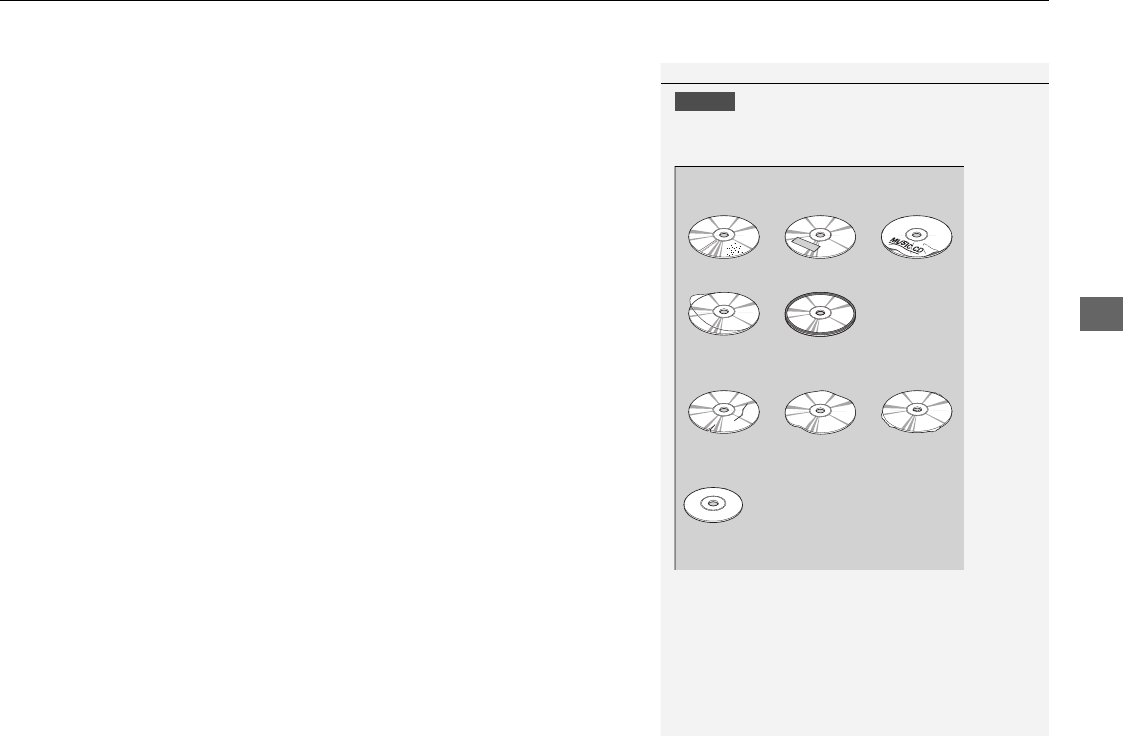The width and height of the screenshot is (1123, 736).
Task: Click the disc with dotted dust spots
Action: point(723,237)
